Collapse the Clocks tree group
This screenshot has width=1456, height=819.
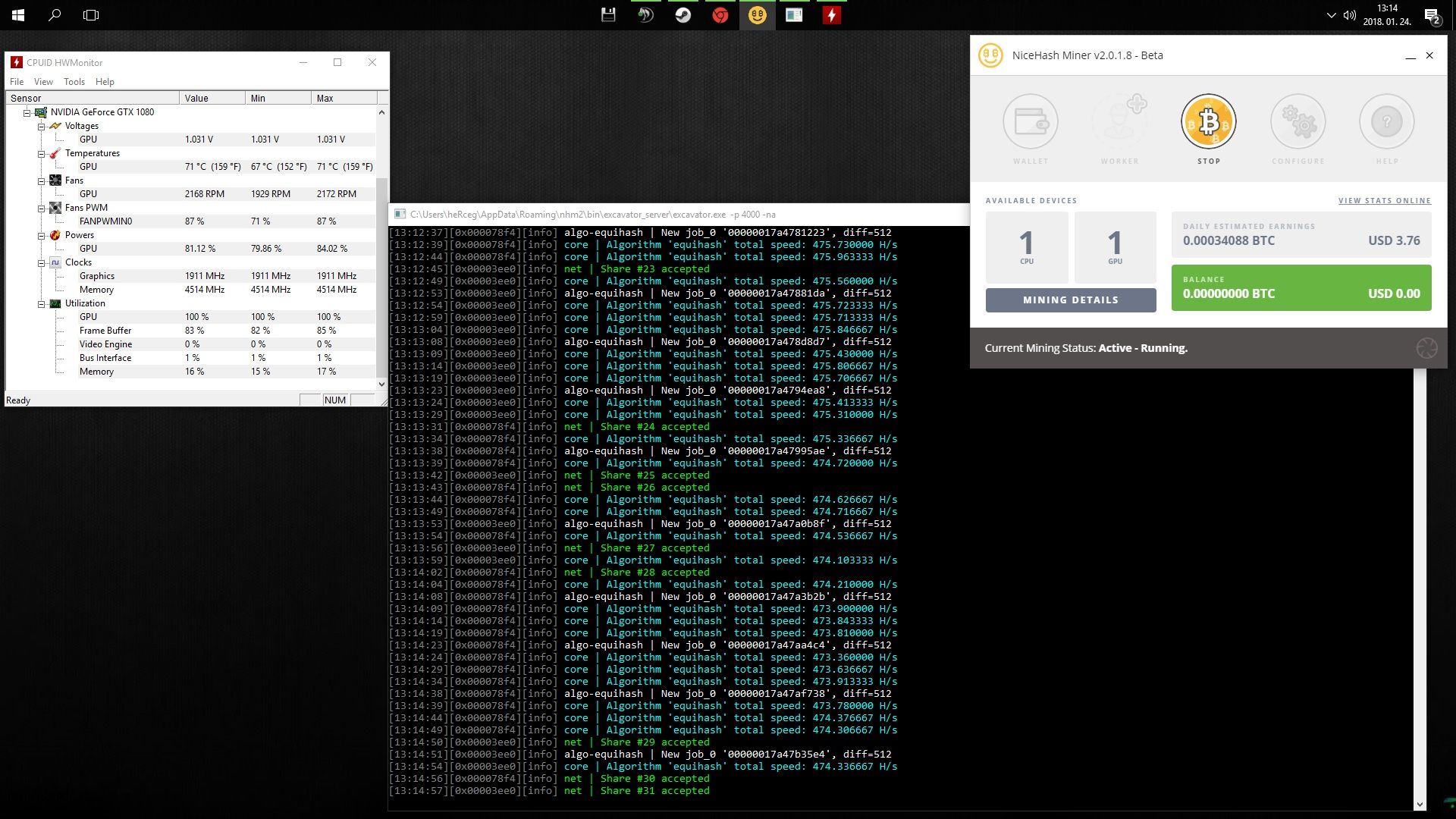click(x=41, y=262)
